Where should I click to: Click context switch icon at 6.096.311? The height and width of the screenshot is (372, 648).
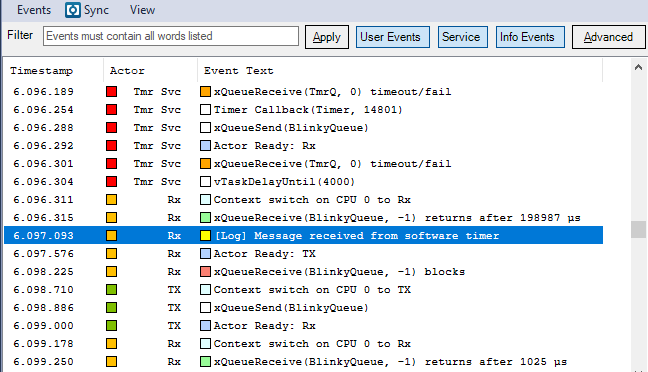coord(205,200)
